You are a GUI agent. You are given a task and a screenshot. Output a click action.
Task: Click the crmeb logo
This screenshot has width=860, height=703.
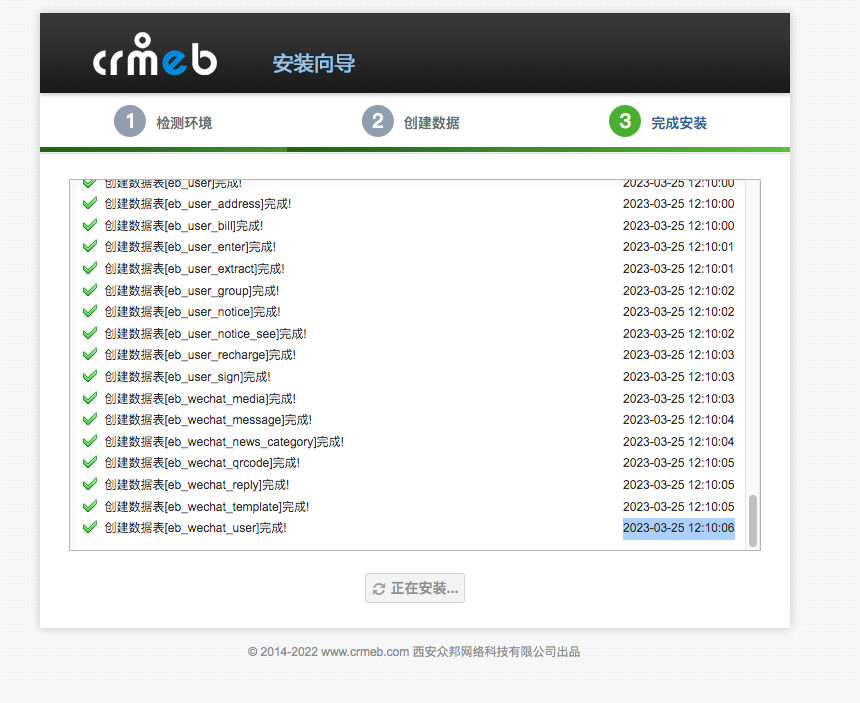[x=155, y=54]
